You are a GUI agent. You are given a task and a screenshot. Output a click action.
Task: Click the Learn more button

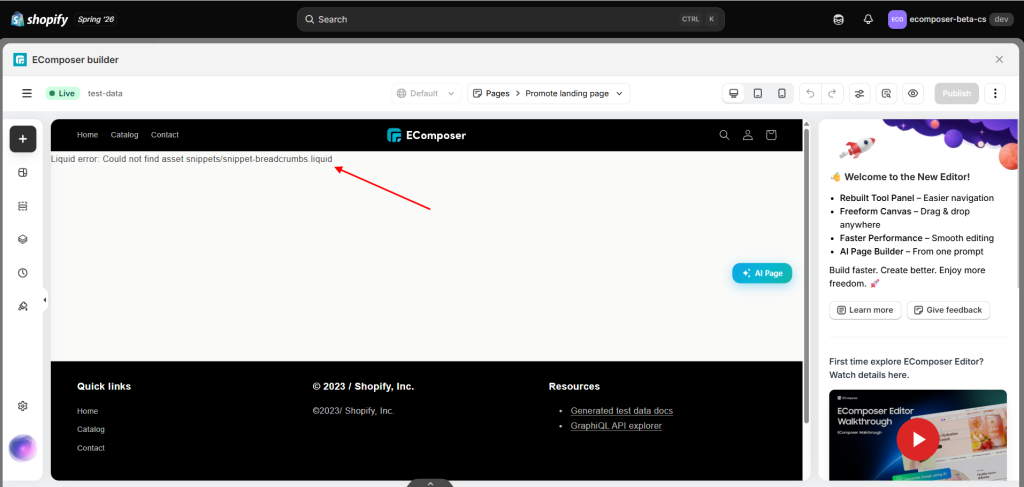pyautogui.click(x=865, y=310)
